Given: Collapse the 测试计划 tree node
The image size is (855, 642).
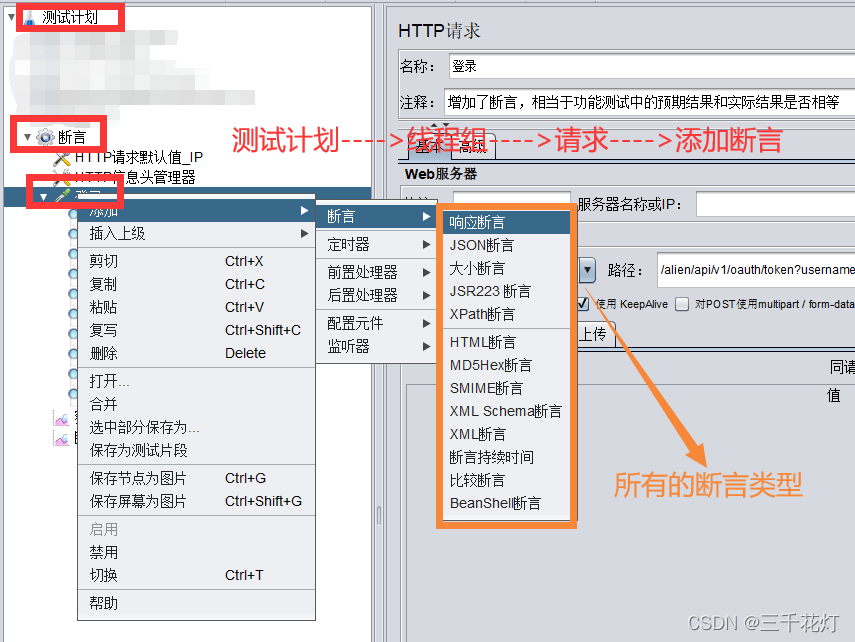Looking at the screenshot, I should coord(12,17).
